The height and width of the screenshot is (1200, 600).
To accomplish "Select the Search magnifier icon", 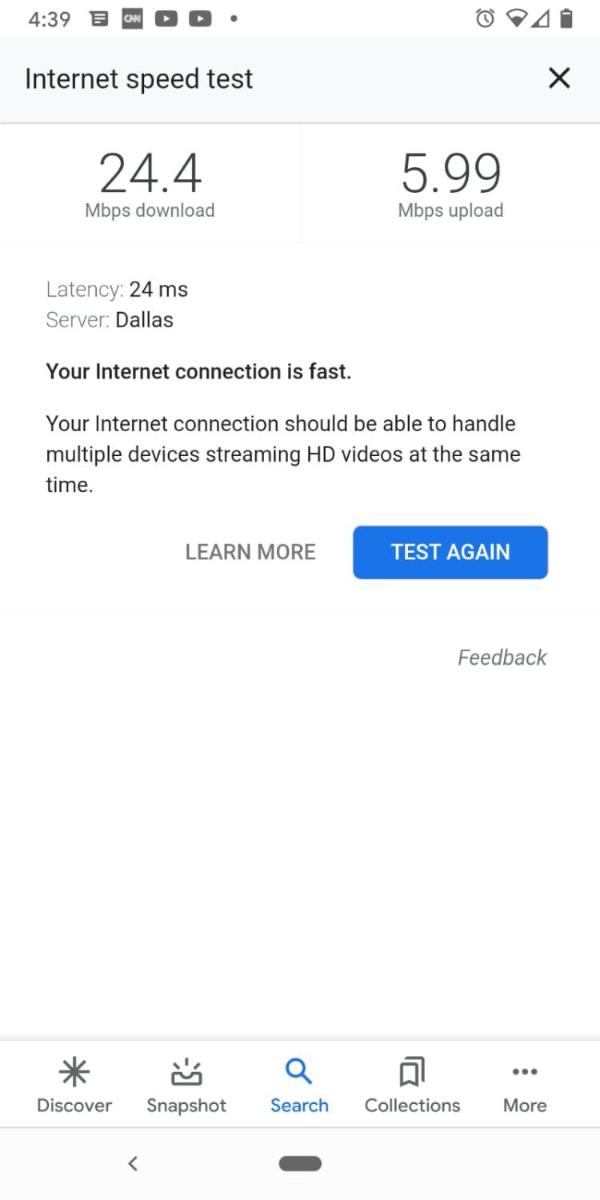I will click(299, 1071).
